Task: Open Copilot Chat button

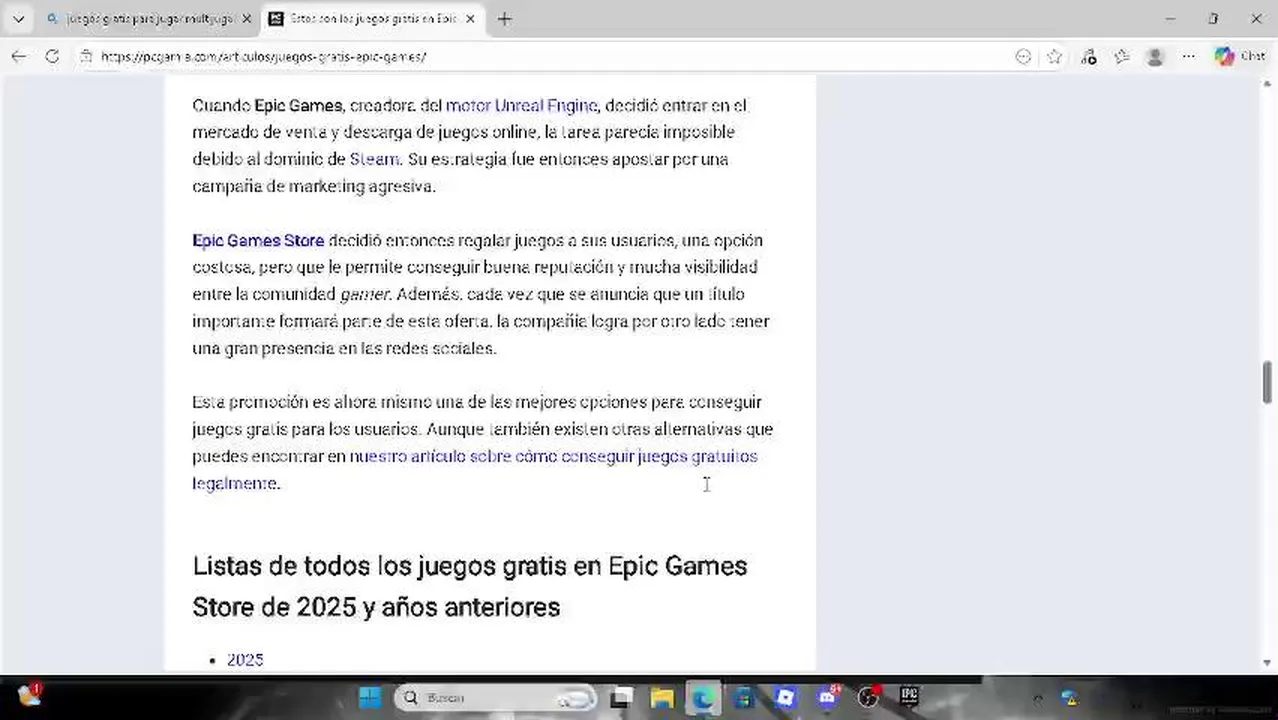Action: [1240, 57]
